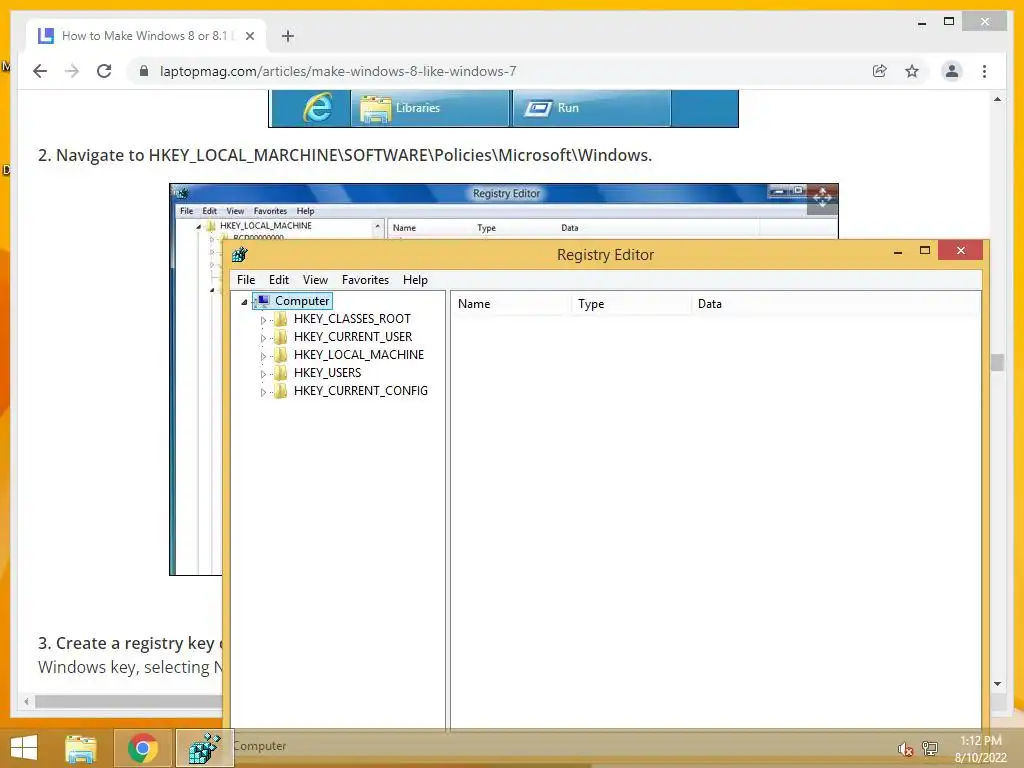Click the HKEY_LOCAL_MACHINE folder icon
The height and width of the screenshot is (768, 1024).
(x=281, y=355)
